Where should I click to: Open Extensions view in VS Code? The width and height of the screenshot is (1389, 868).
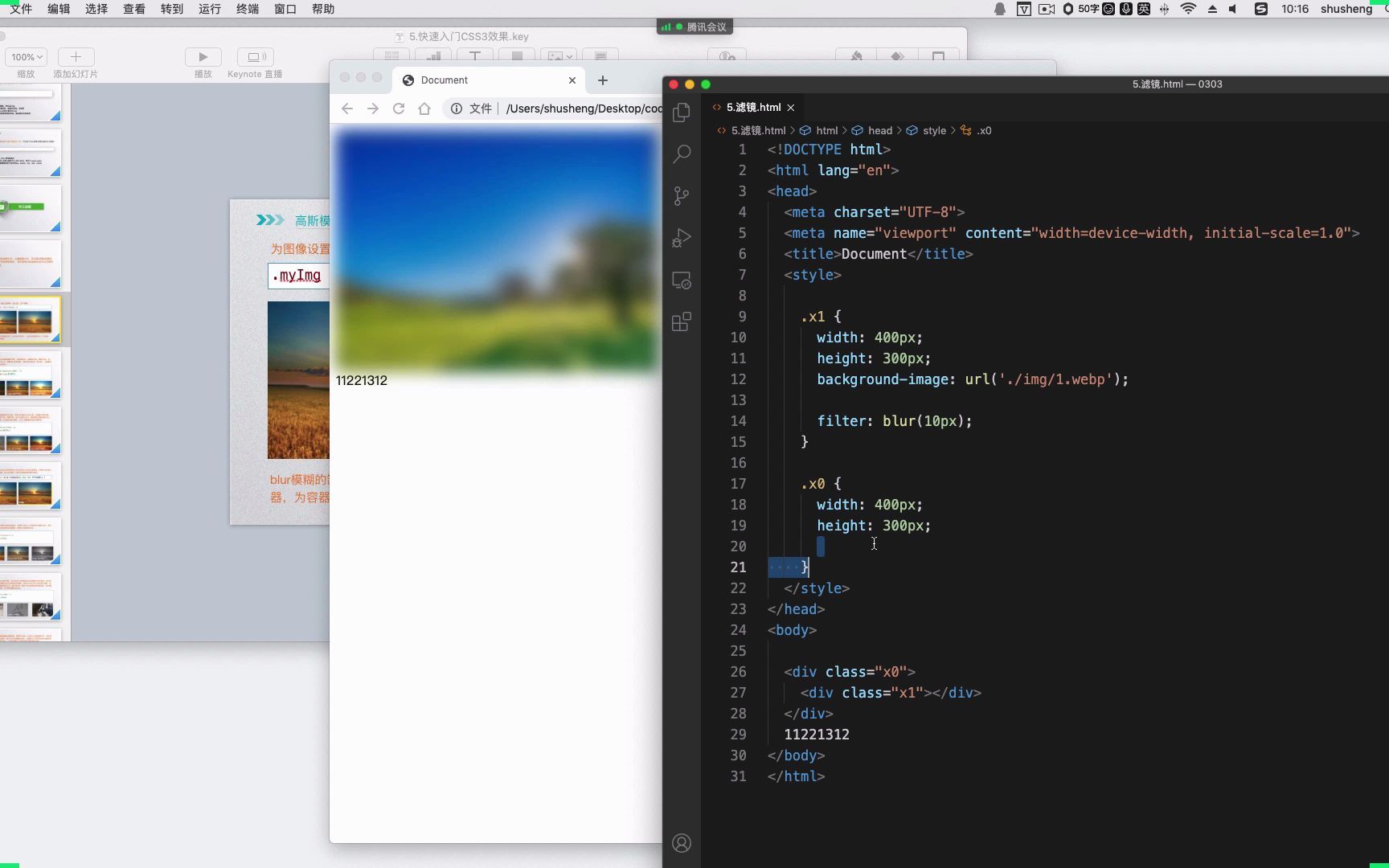[x=682, y=322]
